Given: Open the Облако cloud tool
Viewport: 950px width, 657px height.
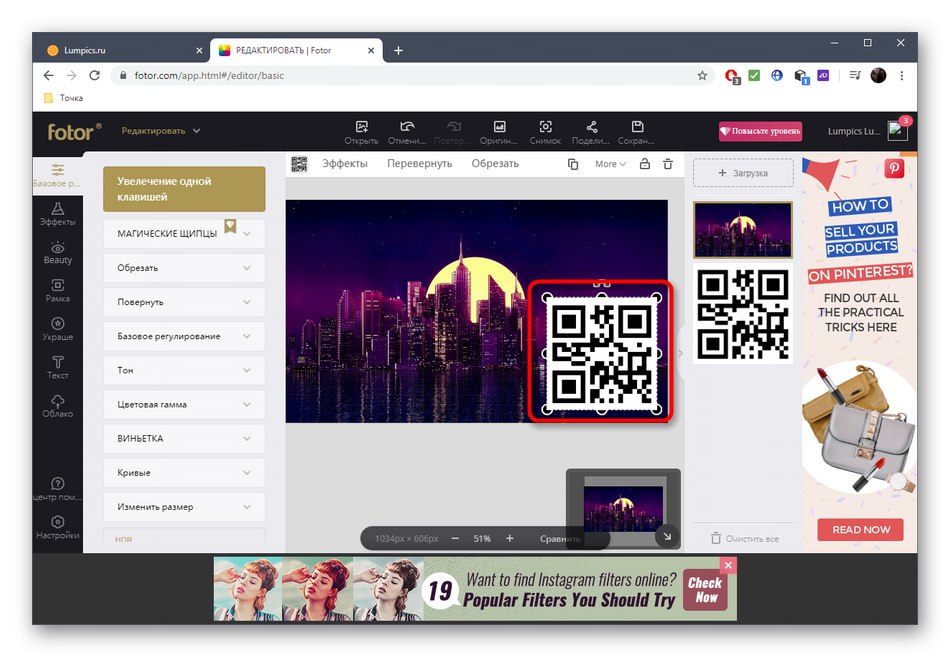Looking at the screenshot, I should click(x=58, y=406).
